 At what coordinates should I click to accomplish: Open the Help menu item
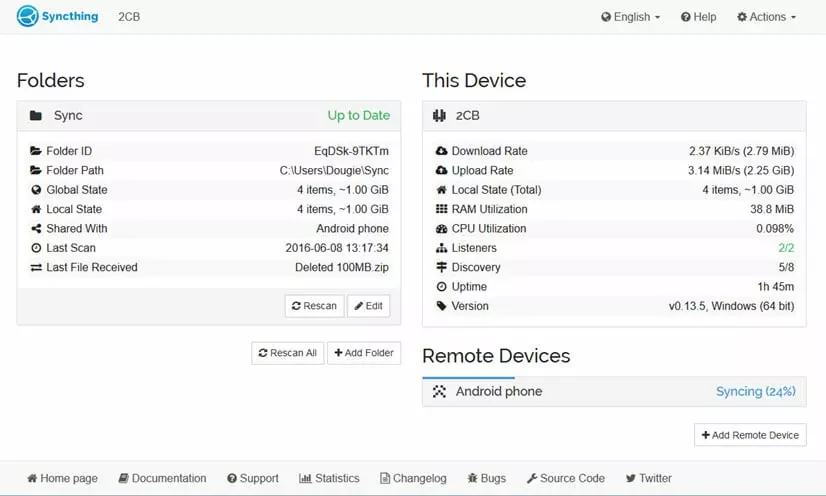(x=698, y=17)
